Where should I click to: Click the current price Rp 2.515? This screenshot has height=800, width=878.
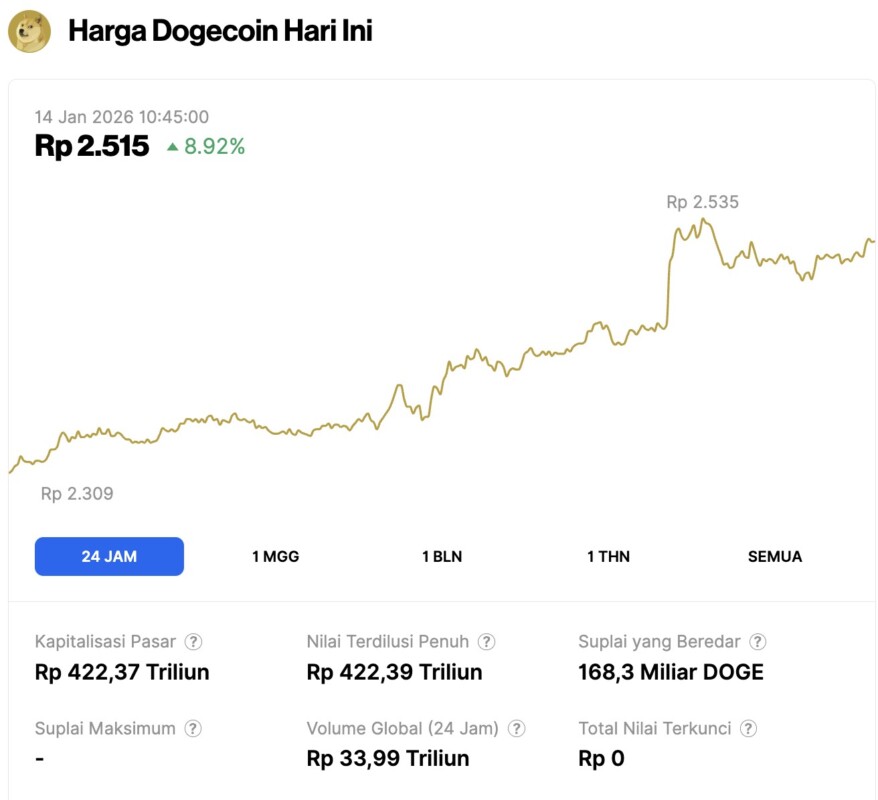tap(92, 146)
